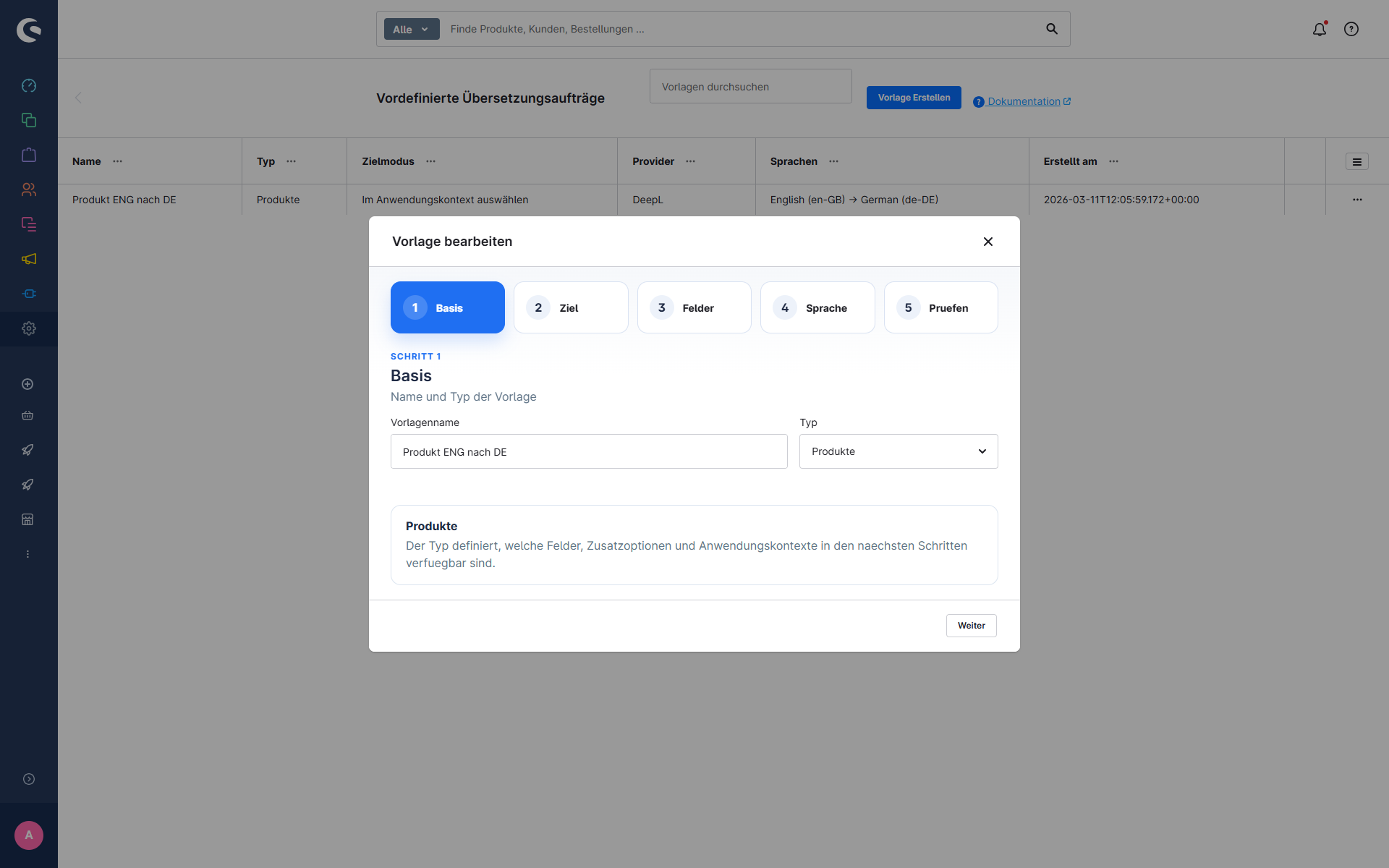Open the Marketing megaphone icon
This screenshot has width=1389, height=868.
tap(29, 259)
